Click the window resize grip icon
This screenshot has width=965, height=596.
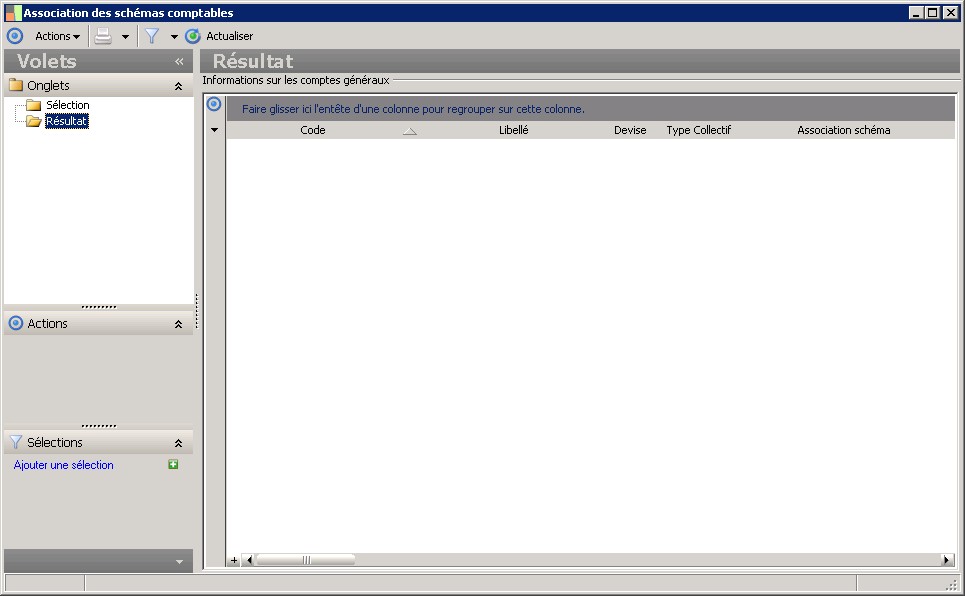[951, 584]
